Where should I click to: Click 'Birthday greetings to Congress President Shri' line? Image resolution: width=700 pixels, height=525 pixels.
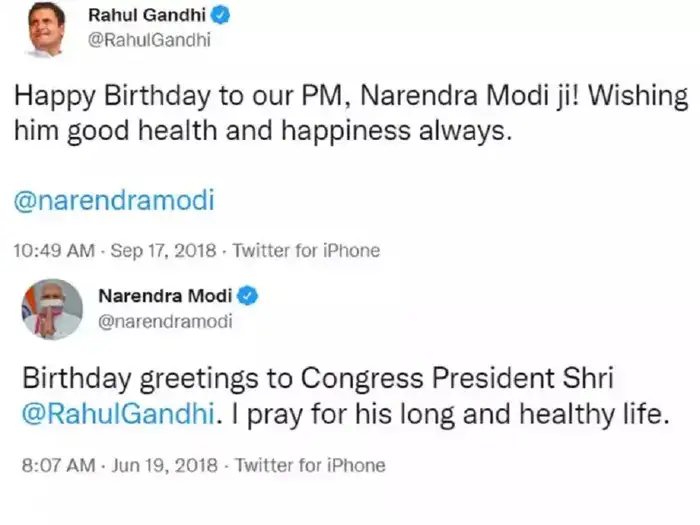316,379
